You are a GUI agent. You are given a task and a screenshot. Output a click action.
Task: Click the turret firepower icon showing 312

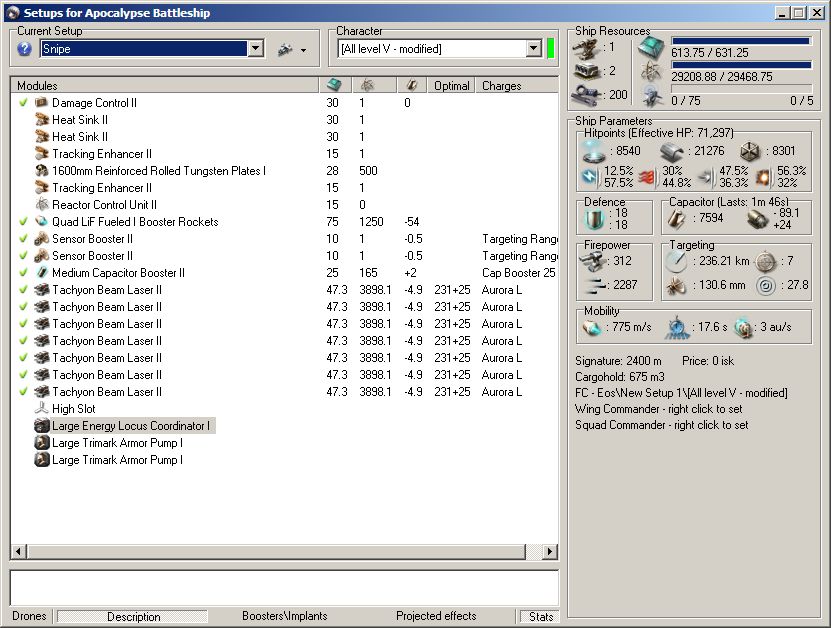[593, 261]
